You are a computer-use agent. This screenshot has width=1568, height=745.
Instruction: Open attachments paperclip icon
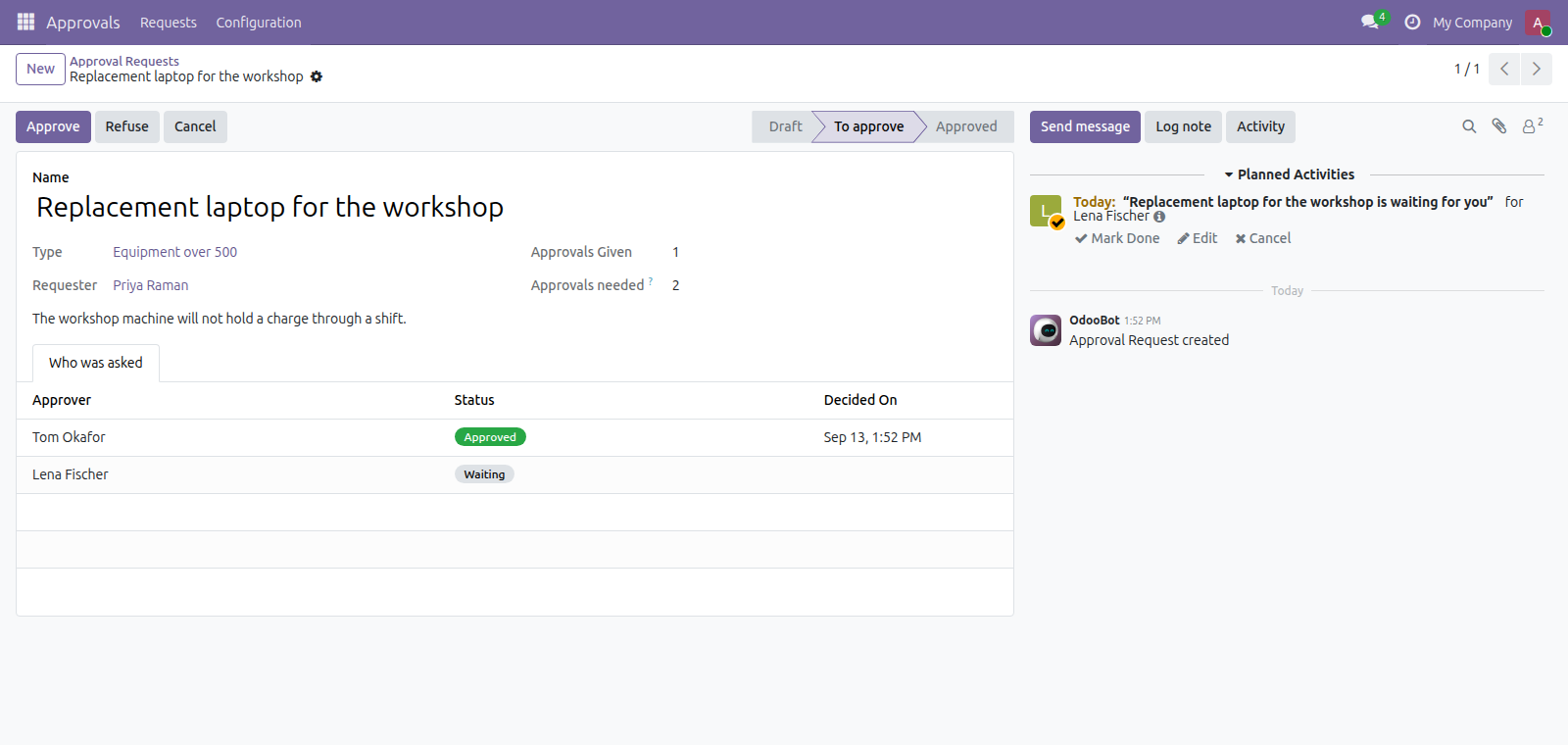tap(1499, 126)
